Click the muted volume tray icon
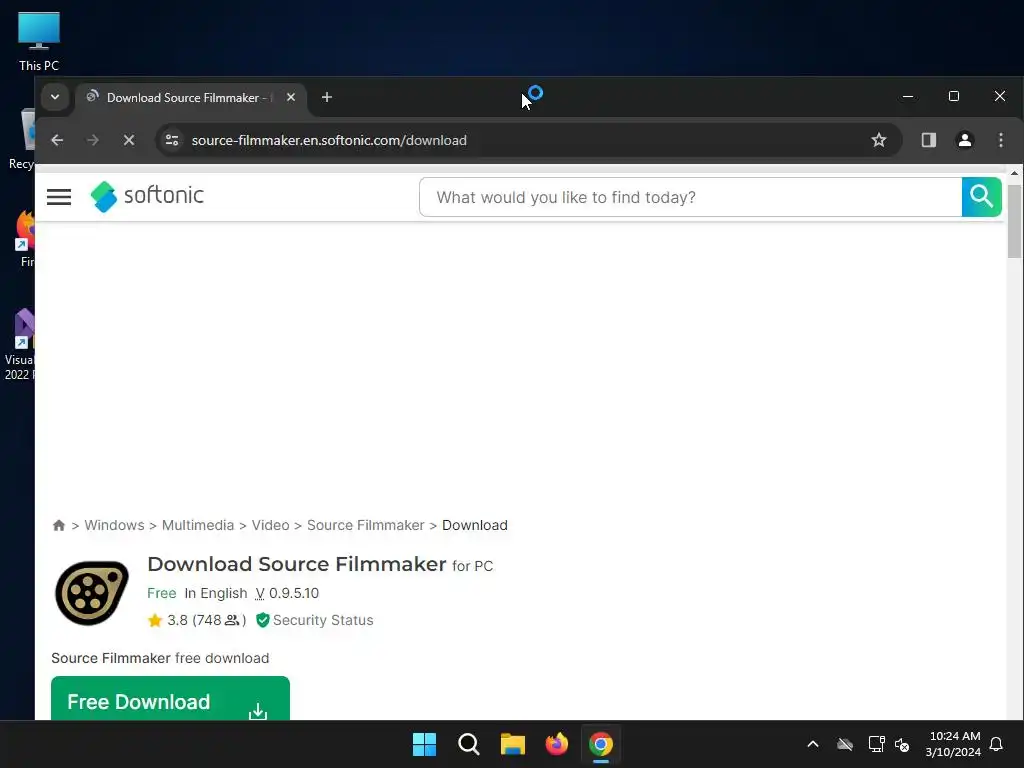1024x768 pixels. click(902, 744)
